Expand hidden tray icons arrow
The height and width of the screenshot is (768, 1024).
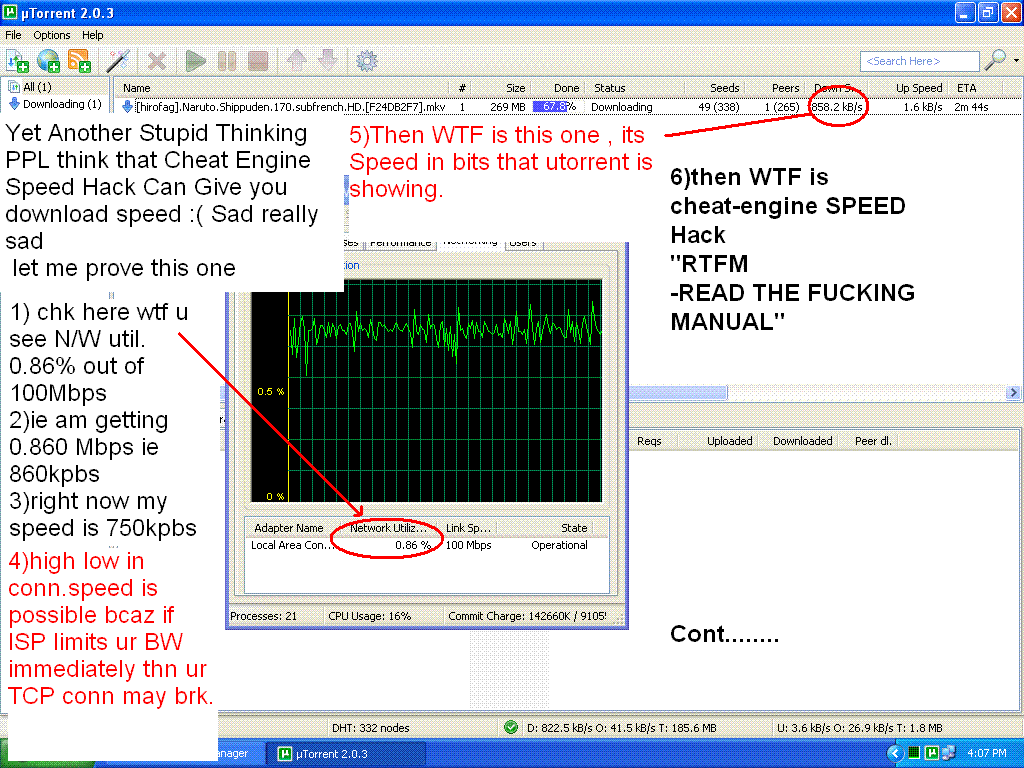[895, 754]
